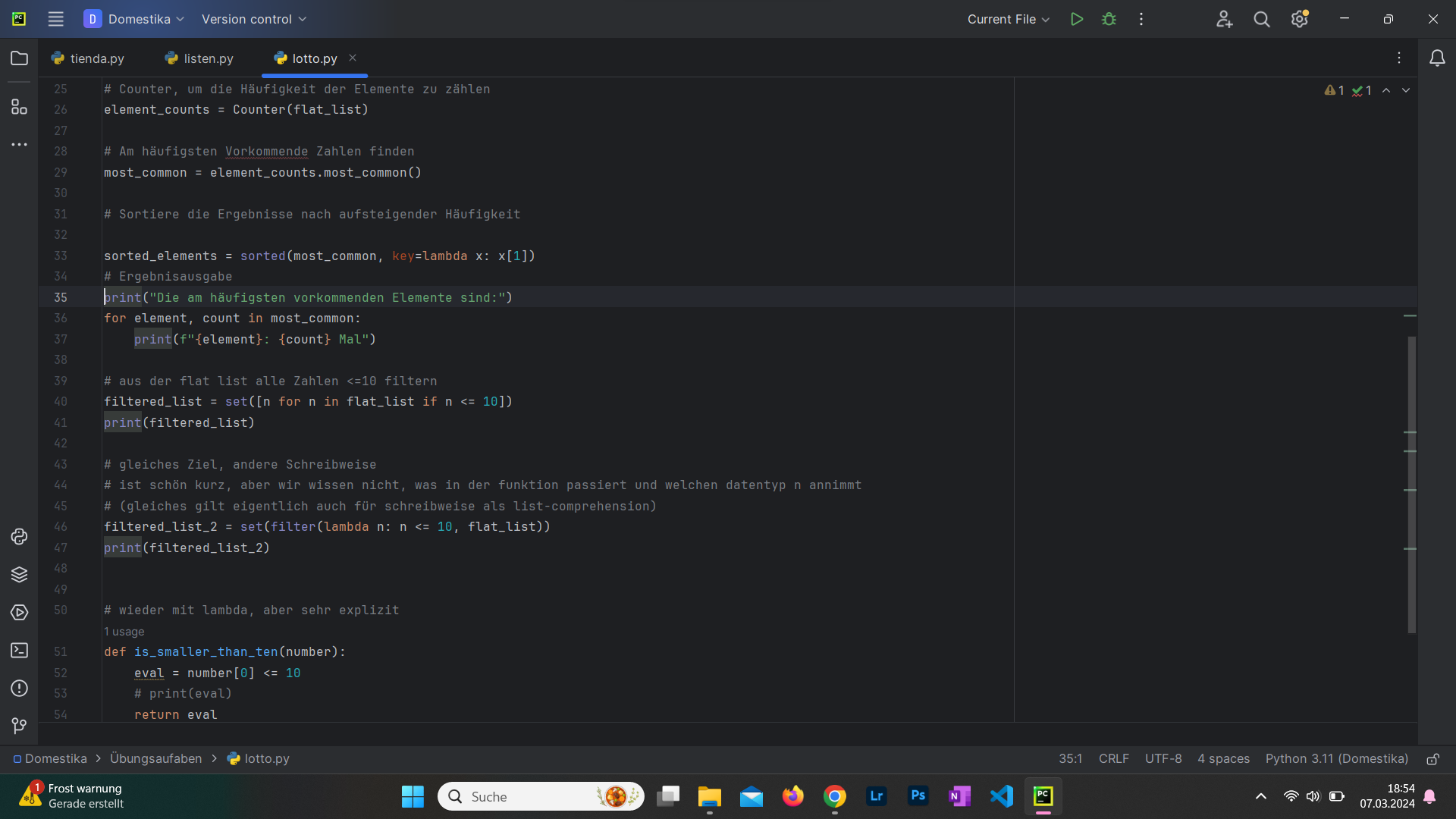
Task: Click line number 51 in gutter
Action: (61, 652)
